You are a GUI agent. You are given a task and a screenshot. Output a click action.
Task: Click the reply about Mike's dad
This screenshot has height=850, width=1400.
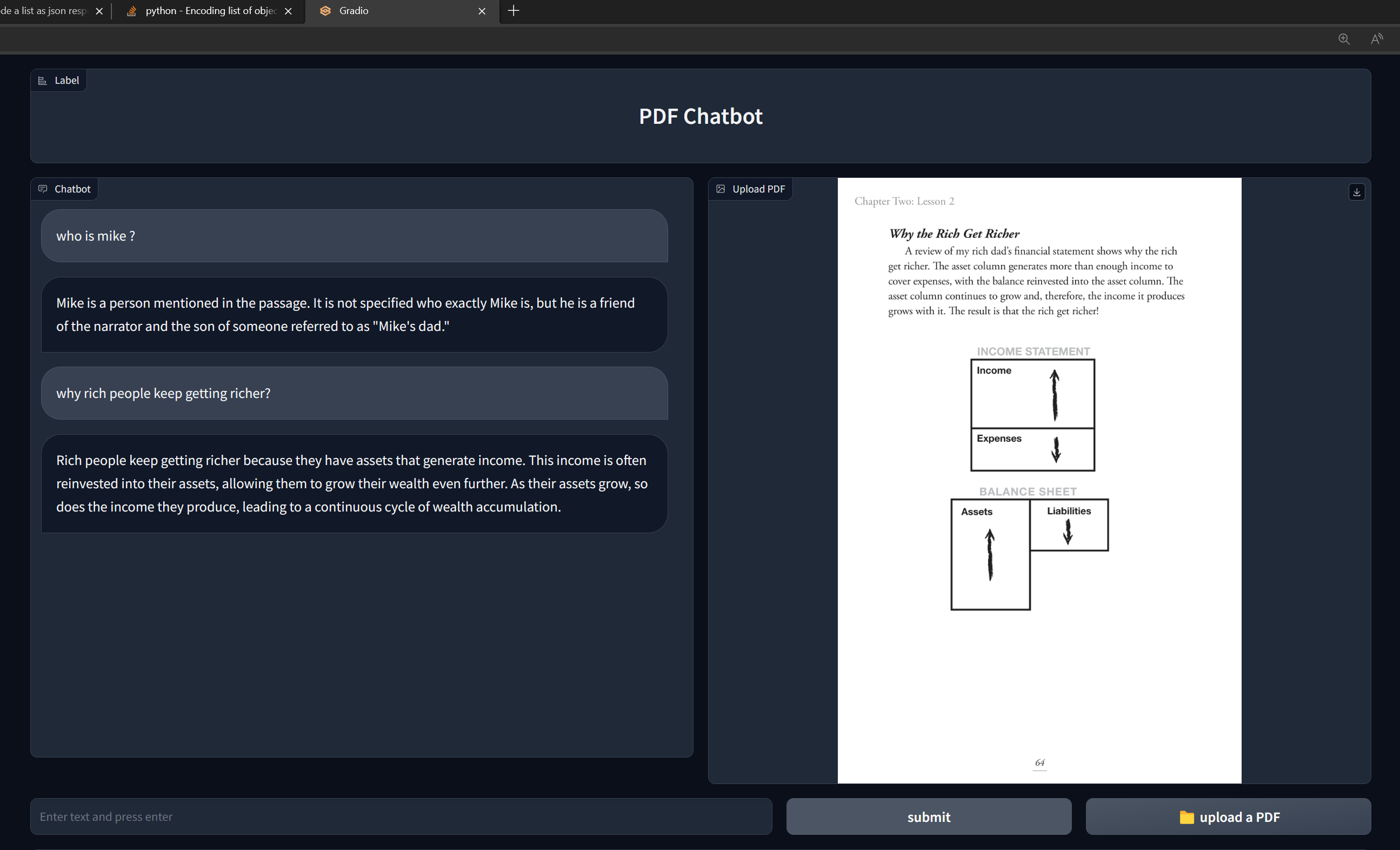pyautogui.click(x=355, y=314)
